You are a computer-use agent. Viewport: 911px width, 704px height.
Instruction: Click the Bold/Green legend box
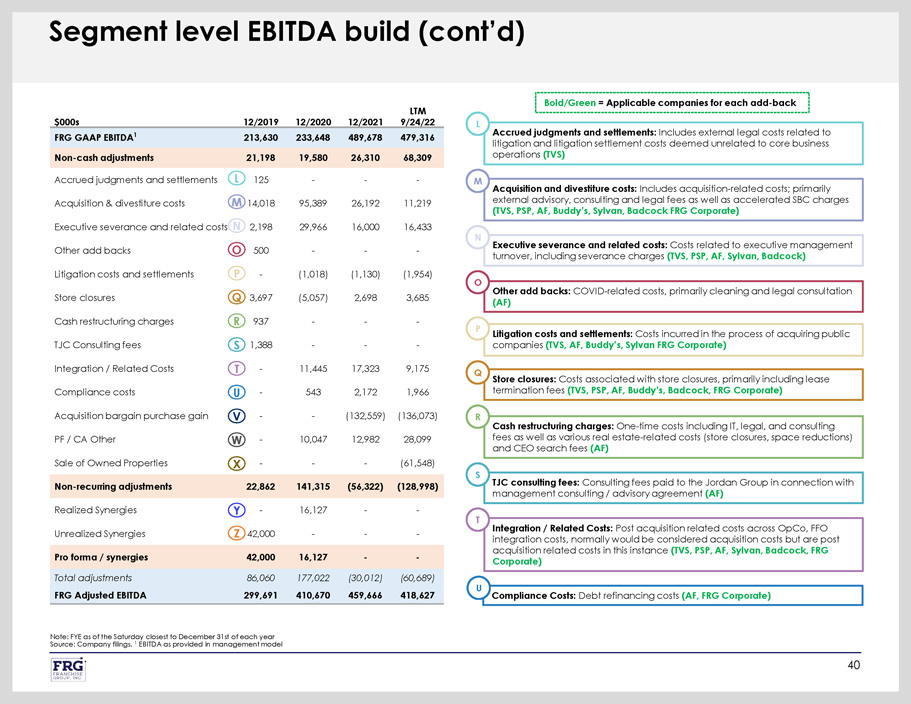669,103
